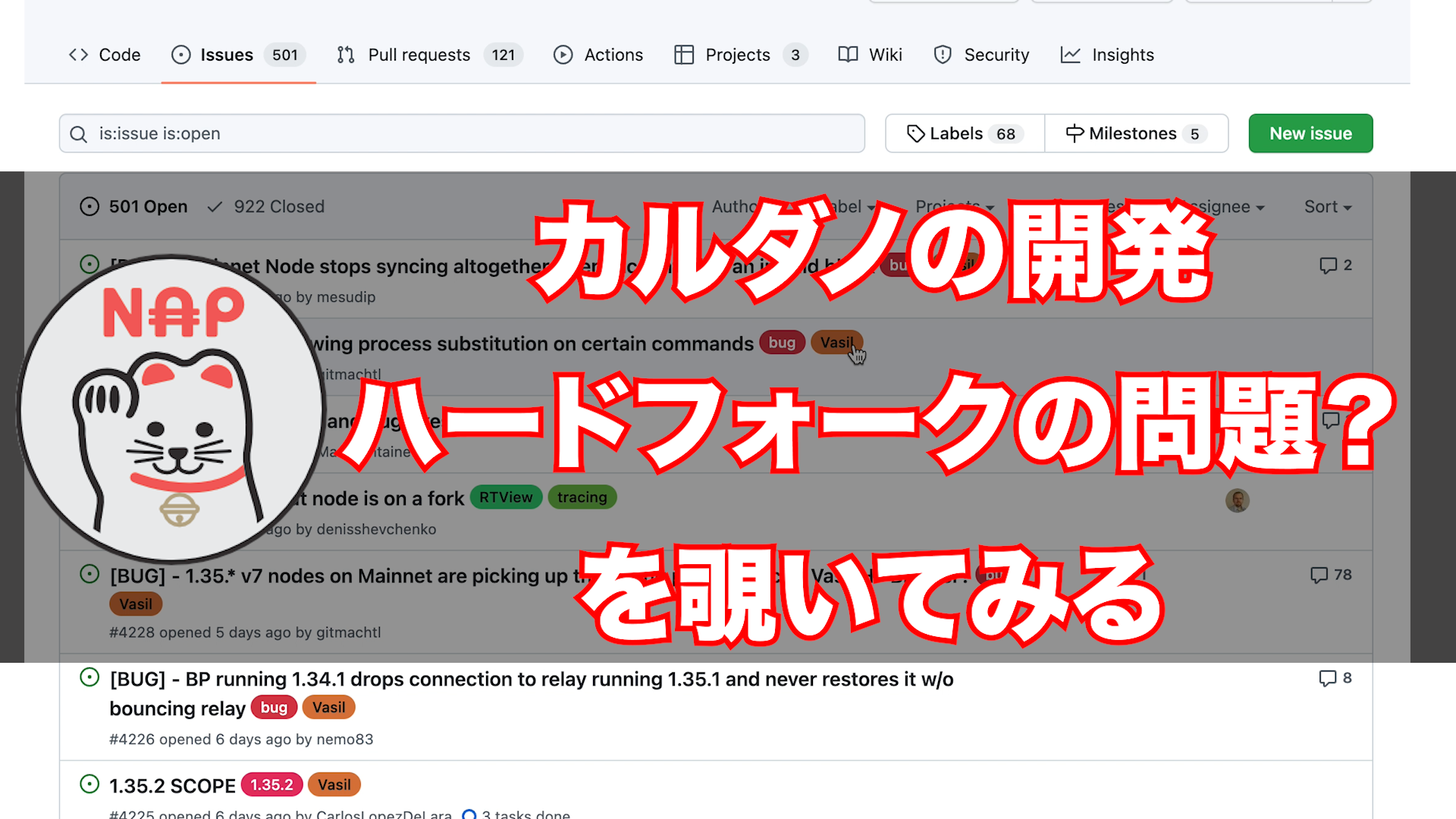Screen dimensions: 1456x819
Task: Click the 78 comments icon
Action: click(x=1319, y=575)
